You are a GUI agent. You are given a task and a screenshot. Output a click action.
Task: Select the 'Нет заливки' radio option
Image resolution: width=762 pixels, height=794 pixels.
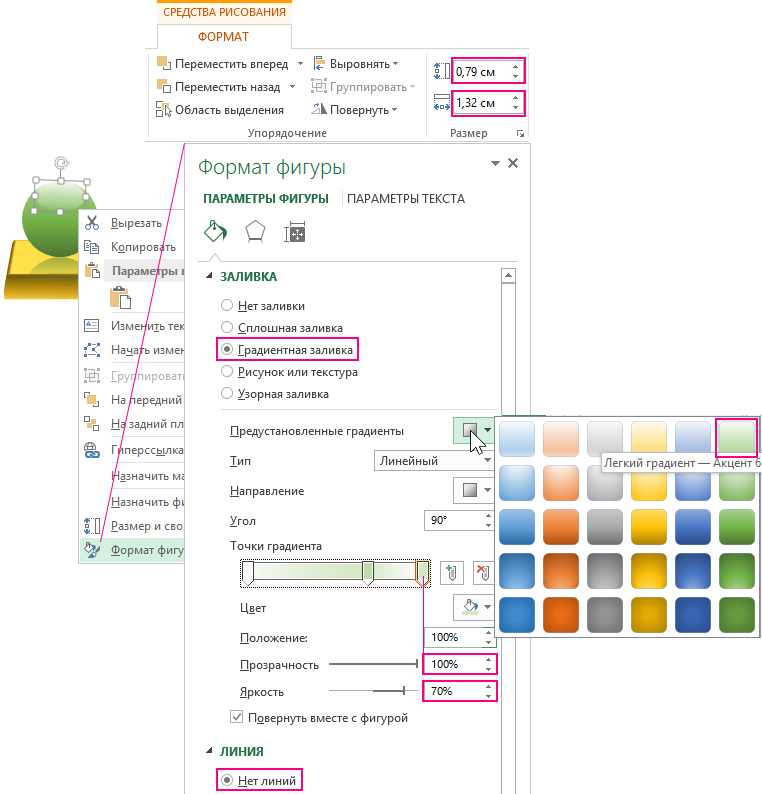pyautogui.click(x=227, y=306)
